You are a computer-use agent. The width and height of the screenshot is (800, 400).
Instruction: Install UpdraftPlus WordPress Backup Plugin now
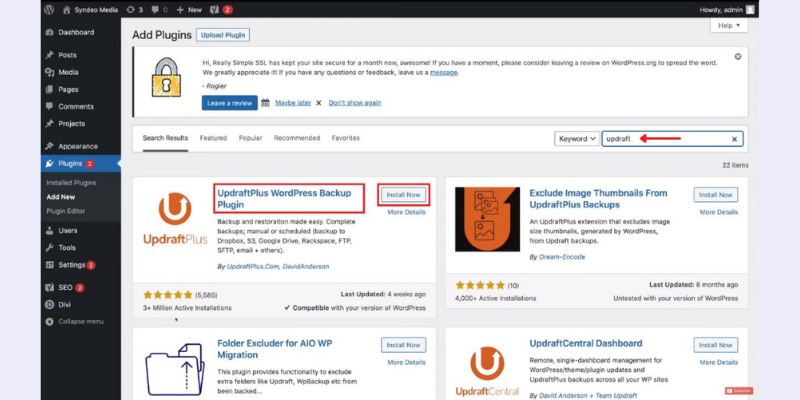tap(403, 195)
